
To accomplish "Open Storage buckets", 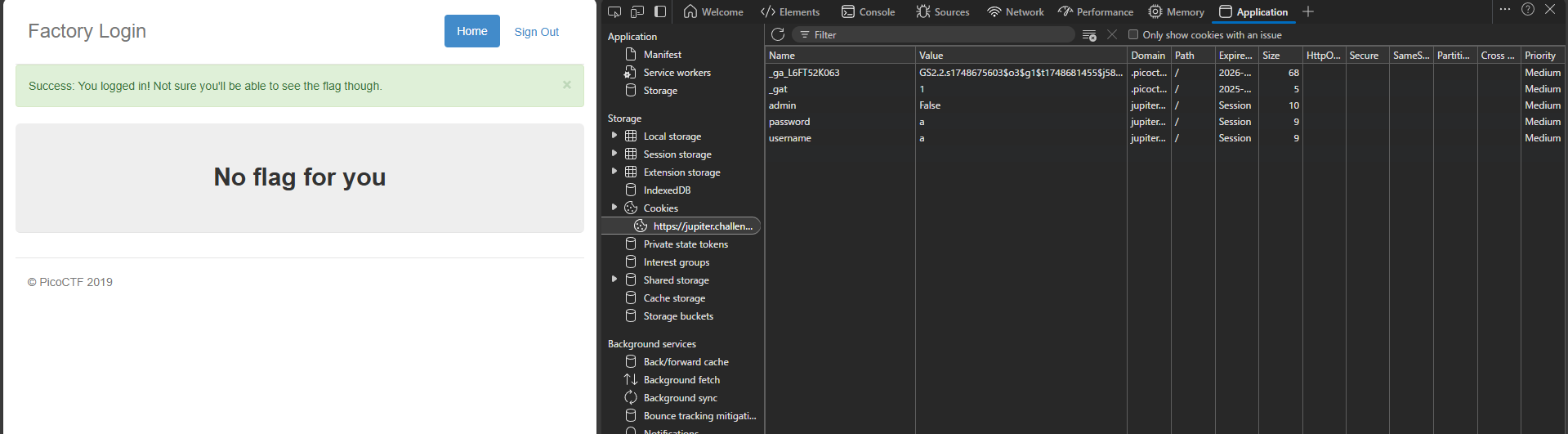I will (678, 316).
